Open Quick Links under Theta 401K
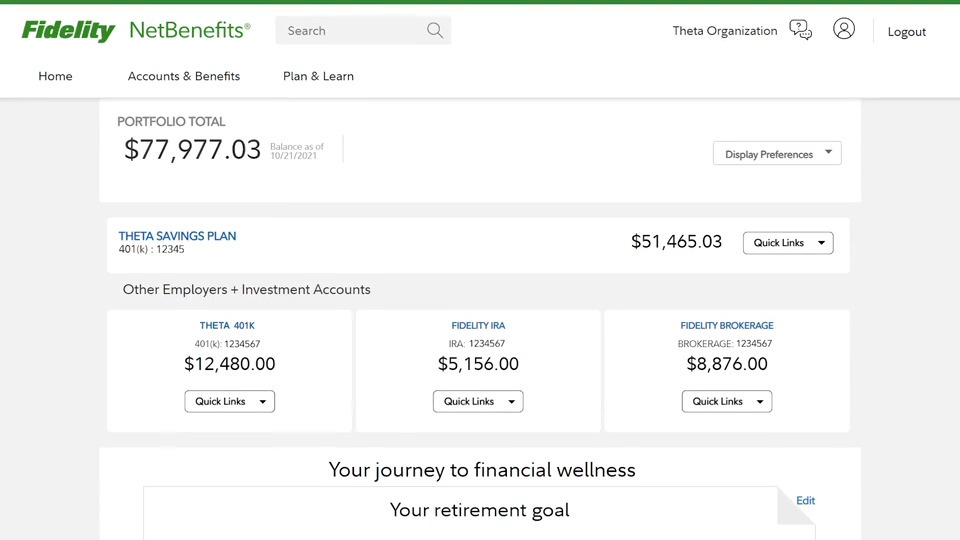This screenshot has height=540, width=960. tap(229, 401)
